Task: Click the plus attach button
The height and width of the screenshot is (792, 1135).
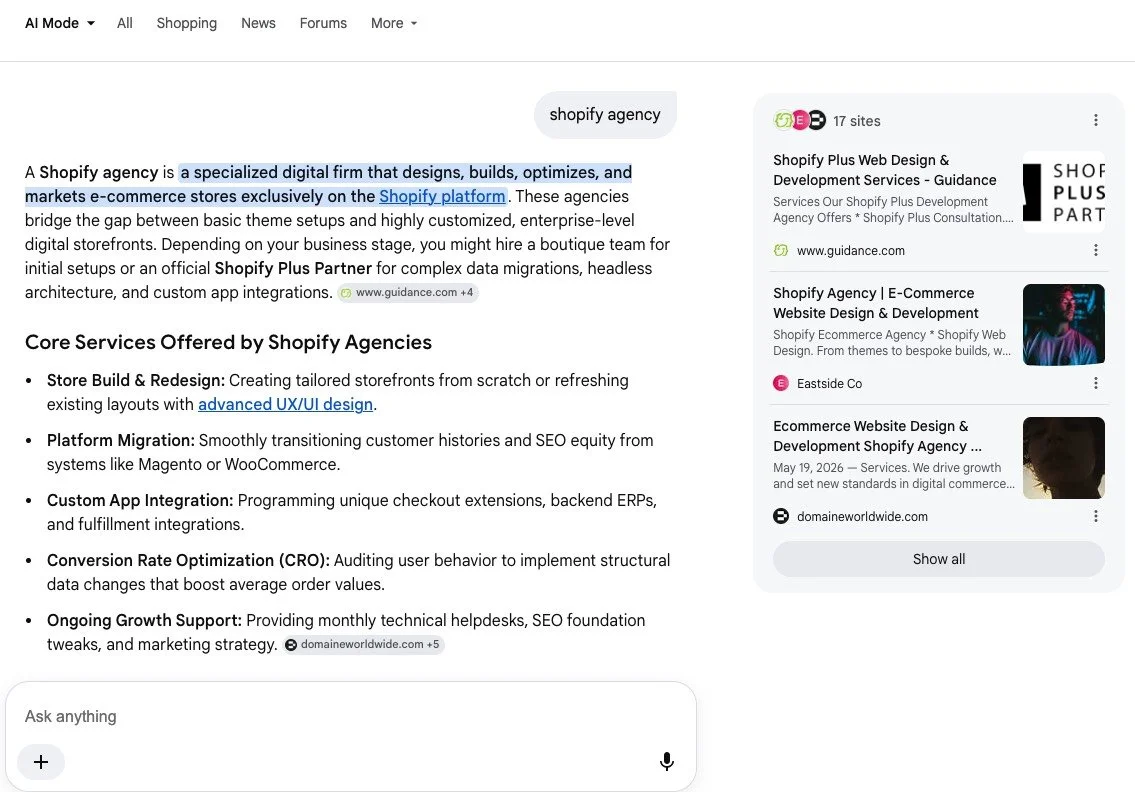Action: [x=41, y=762]
